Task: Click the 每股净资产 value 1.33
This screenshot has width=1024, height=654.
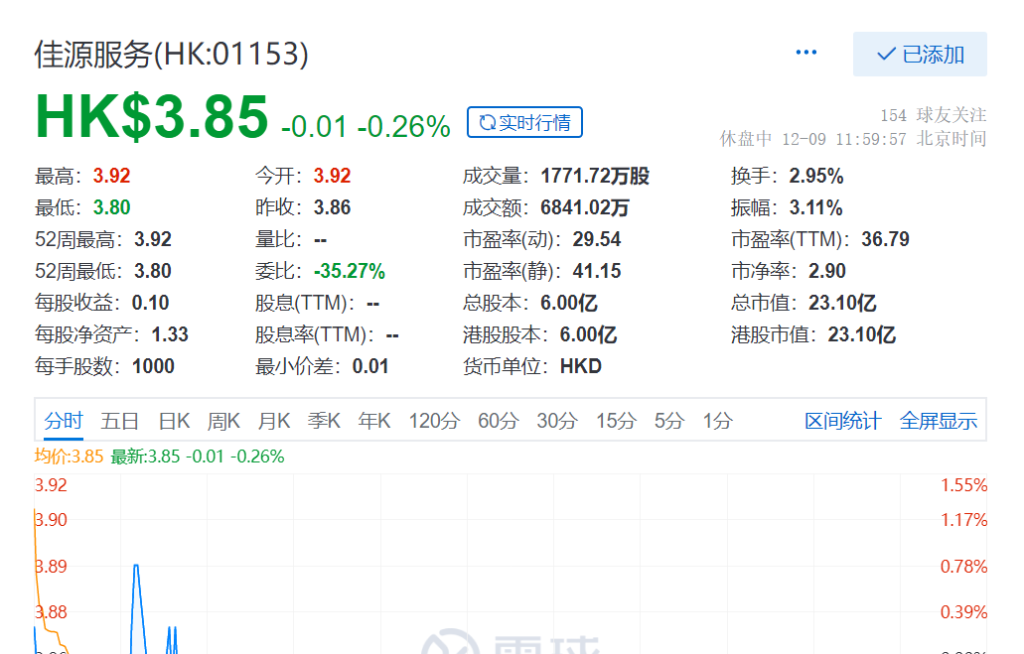Action: (x=170, y=335)
